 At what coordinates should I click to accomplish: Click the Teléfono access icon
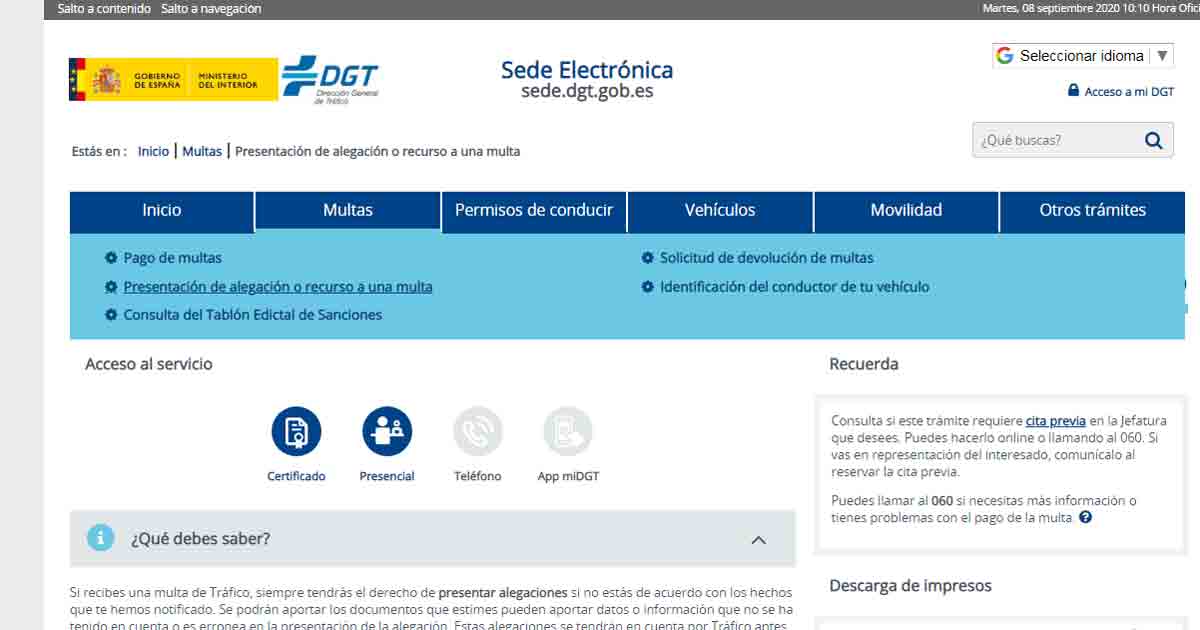point(477,432)
